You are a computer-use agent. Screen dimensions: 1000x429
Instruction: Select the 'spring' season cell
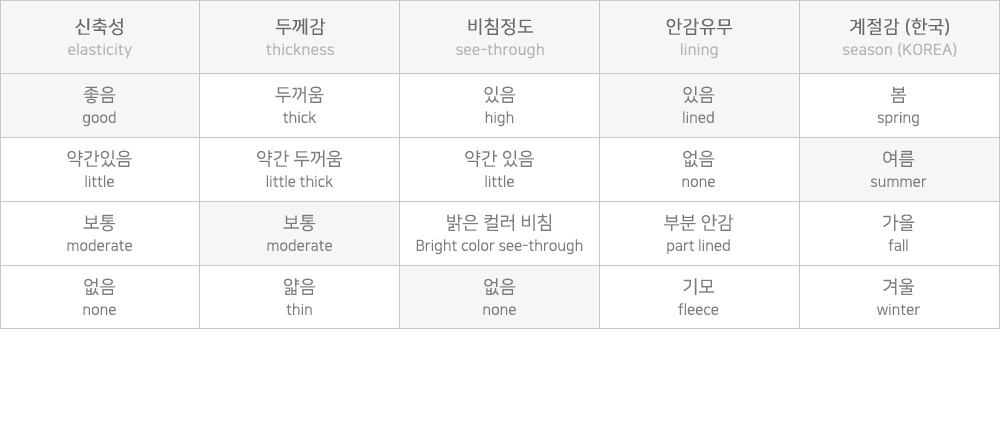pos(899,106)
